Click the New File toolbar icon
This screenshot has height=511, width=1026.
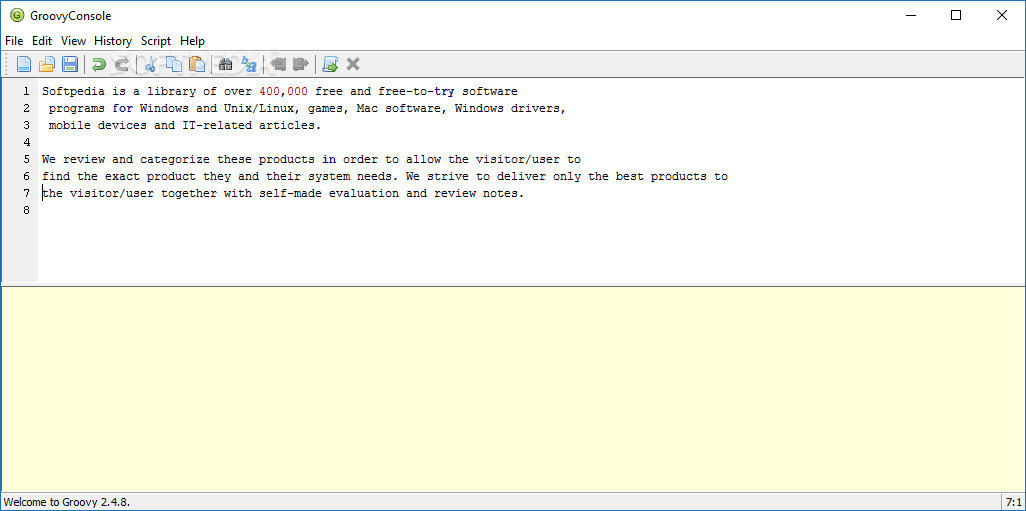click(24, 64)
